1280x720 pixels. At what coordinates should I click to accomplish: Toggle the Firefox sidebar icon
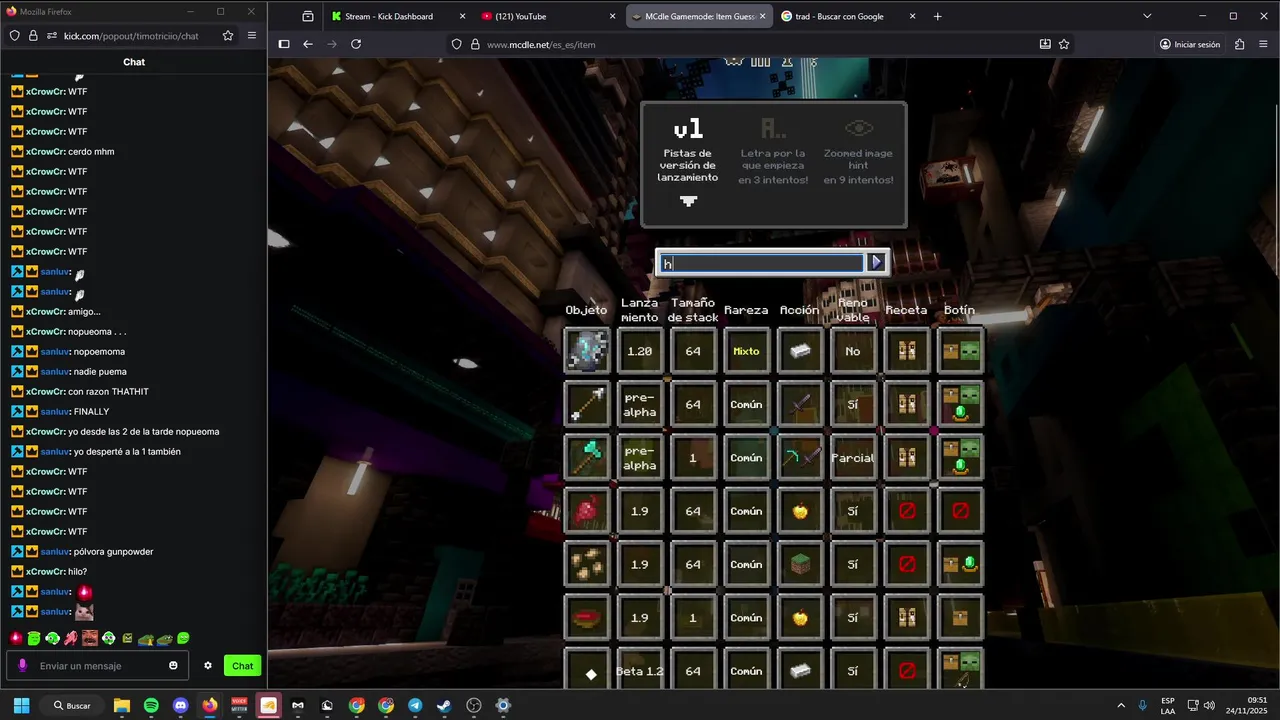284,44
